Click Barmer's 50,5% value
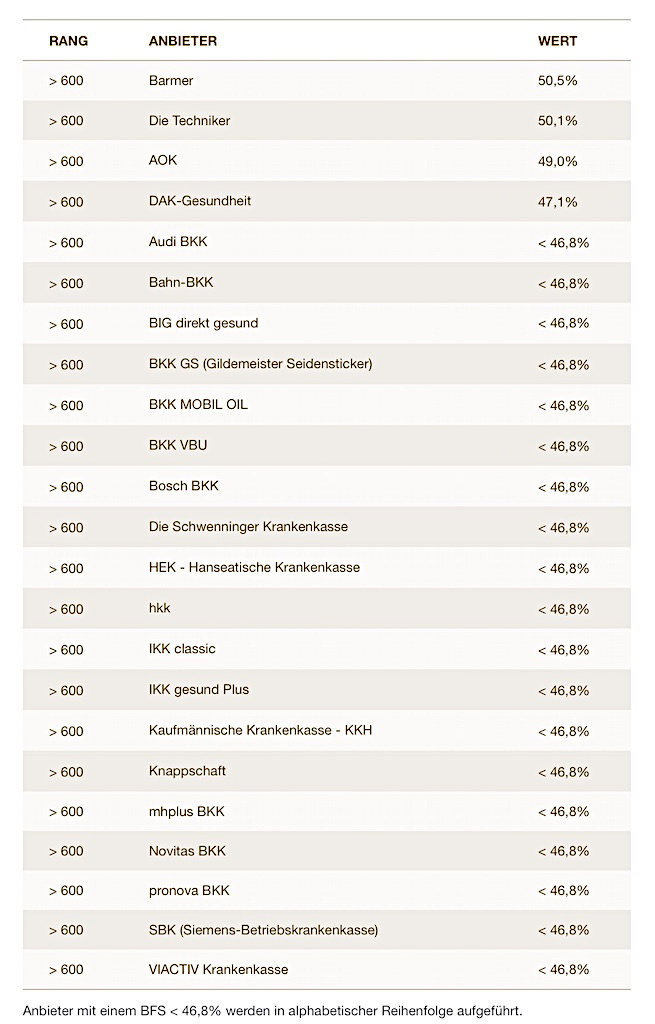Image resolution: width=655 pixels, height=1024 pixels. point(557,80)
